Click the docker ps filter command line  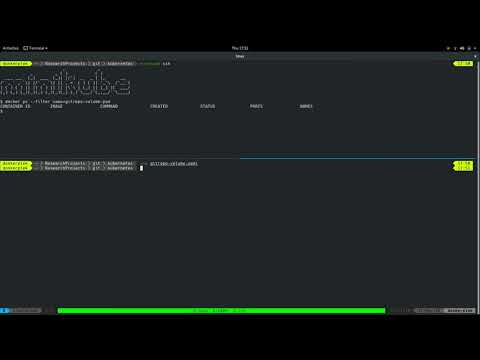click(x=55, y=101)
